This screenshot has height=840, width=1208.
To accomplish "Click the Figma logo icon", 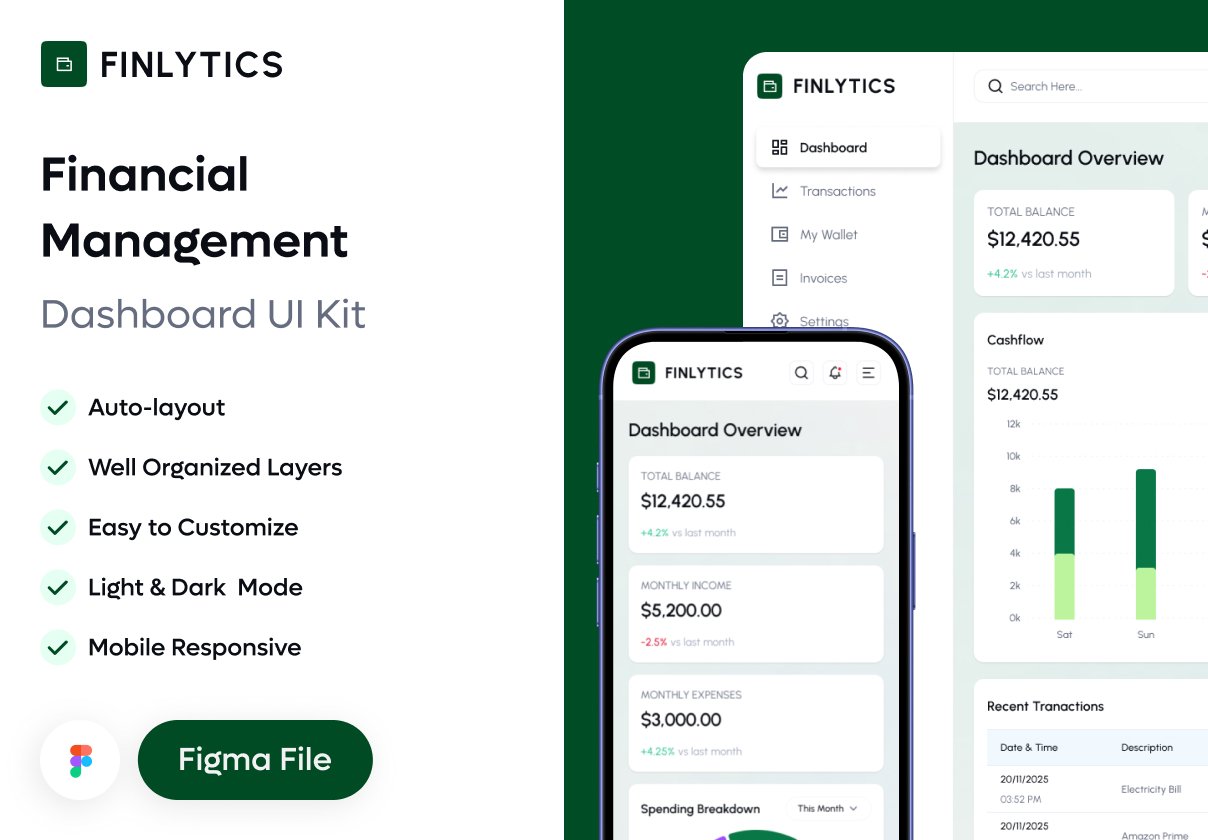I will click(80, 760).
